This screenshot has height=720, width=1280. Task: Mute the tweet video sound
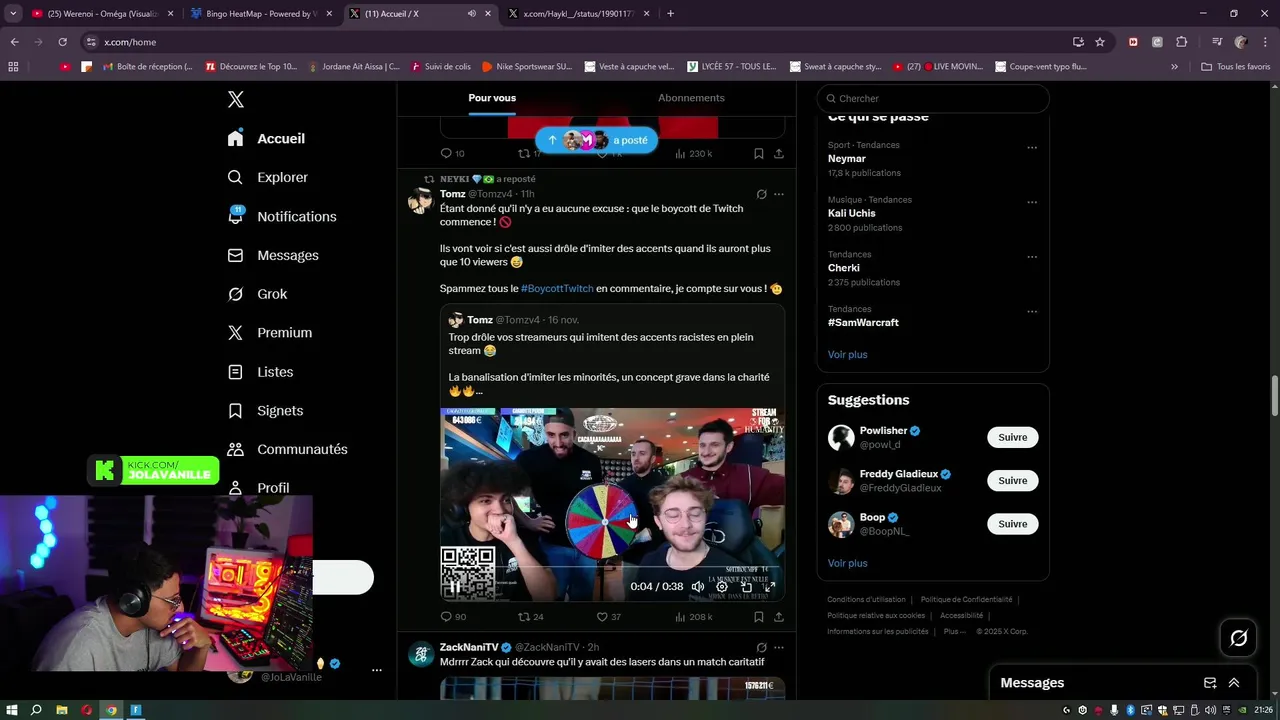(x=698, y=587)
